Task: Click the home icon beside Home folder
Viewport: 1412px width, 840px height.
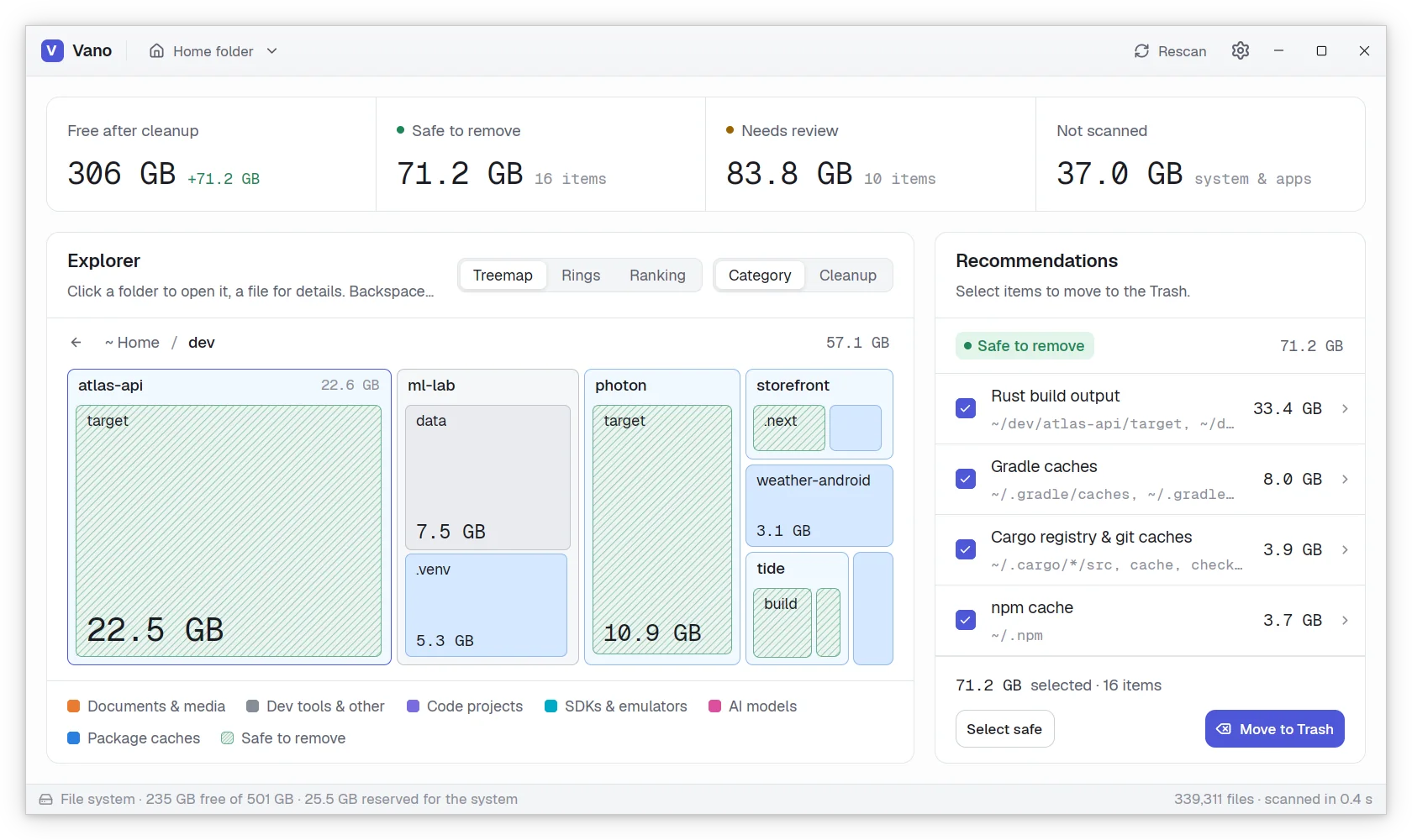Action: click(156, 51)
